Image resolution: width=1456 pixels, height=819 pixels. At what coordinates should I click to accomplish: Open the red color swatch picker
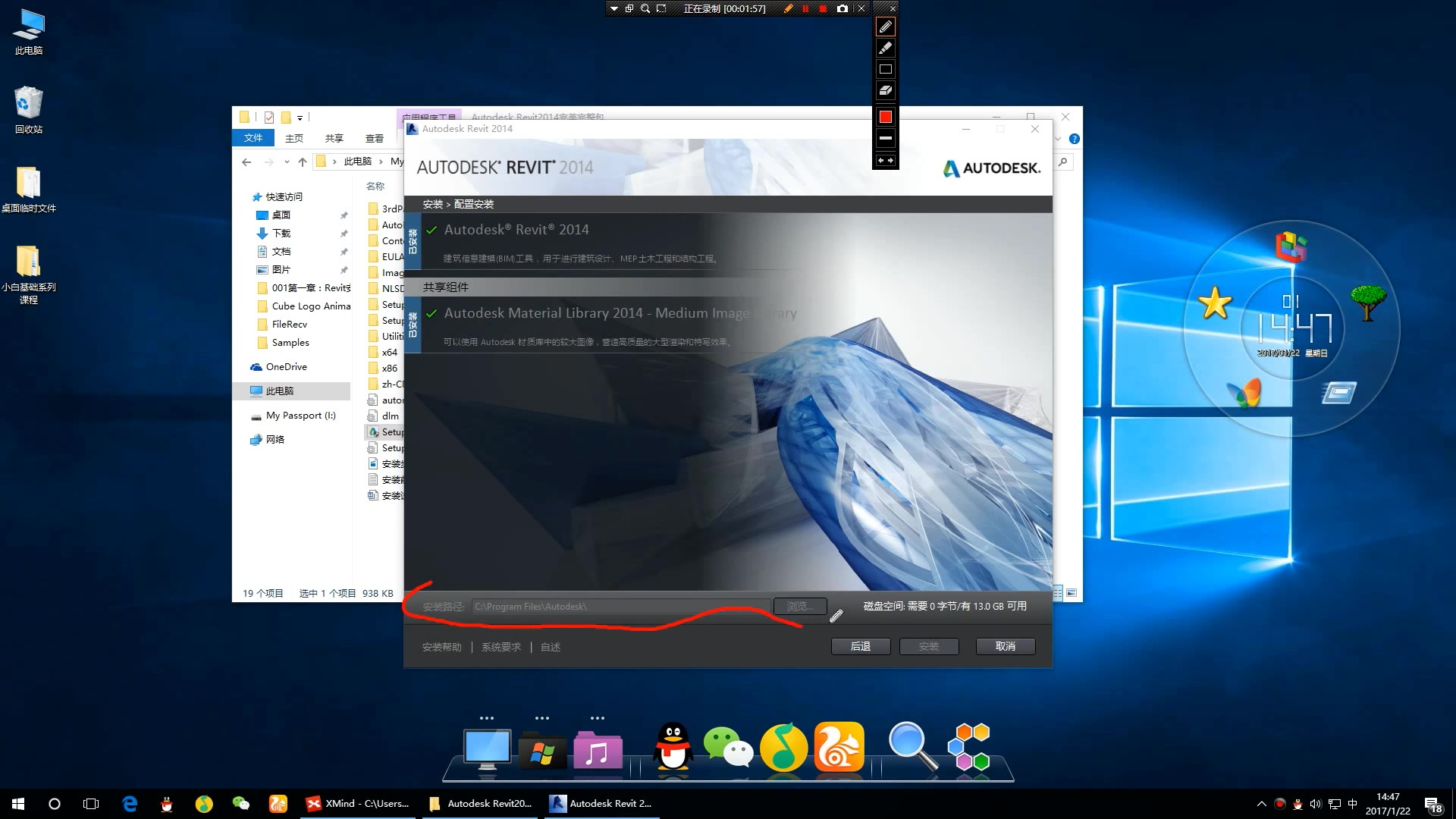point(885,117)
